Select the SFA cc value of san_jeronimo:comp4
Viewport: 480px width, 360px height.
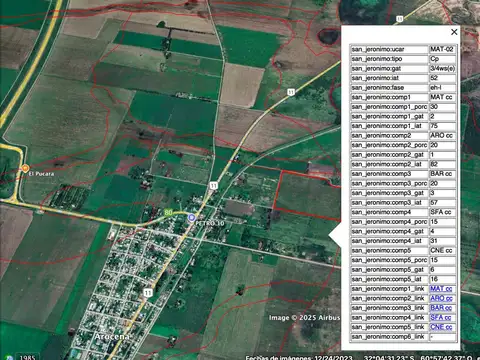(442, 212)
